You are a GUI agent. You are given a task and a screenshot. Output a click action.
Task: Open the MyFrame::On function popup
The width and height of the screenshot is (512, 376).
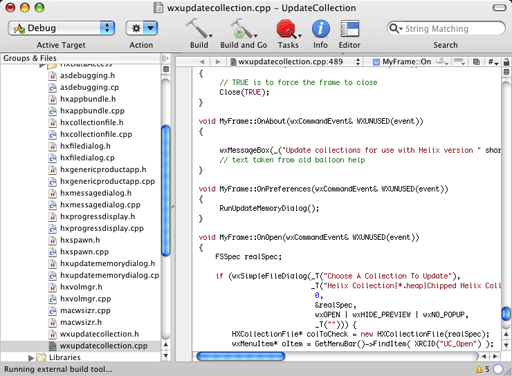coord(403,62)
